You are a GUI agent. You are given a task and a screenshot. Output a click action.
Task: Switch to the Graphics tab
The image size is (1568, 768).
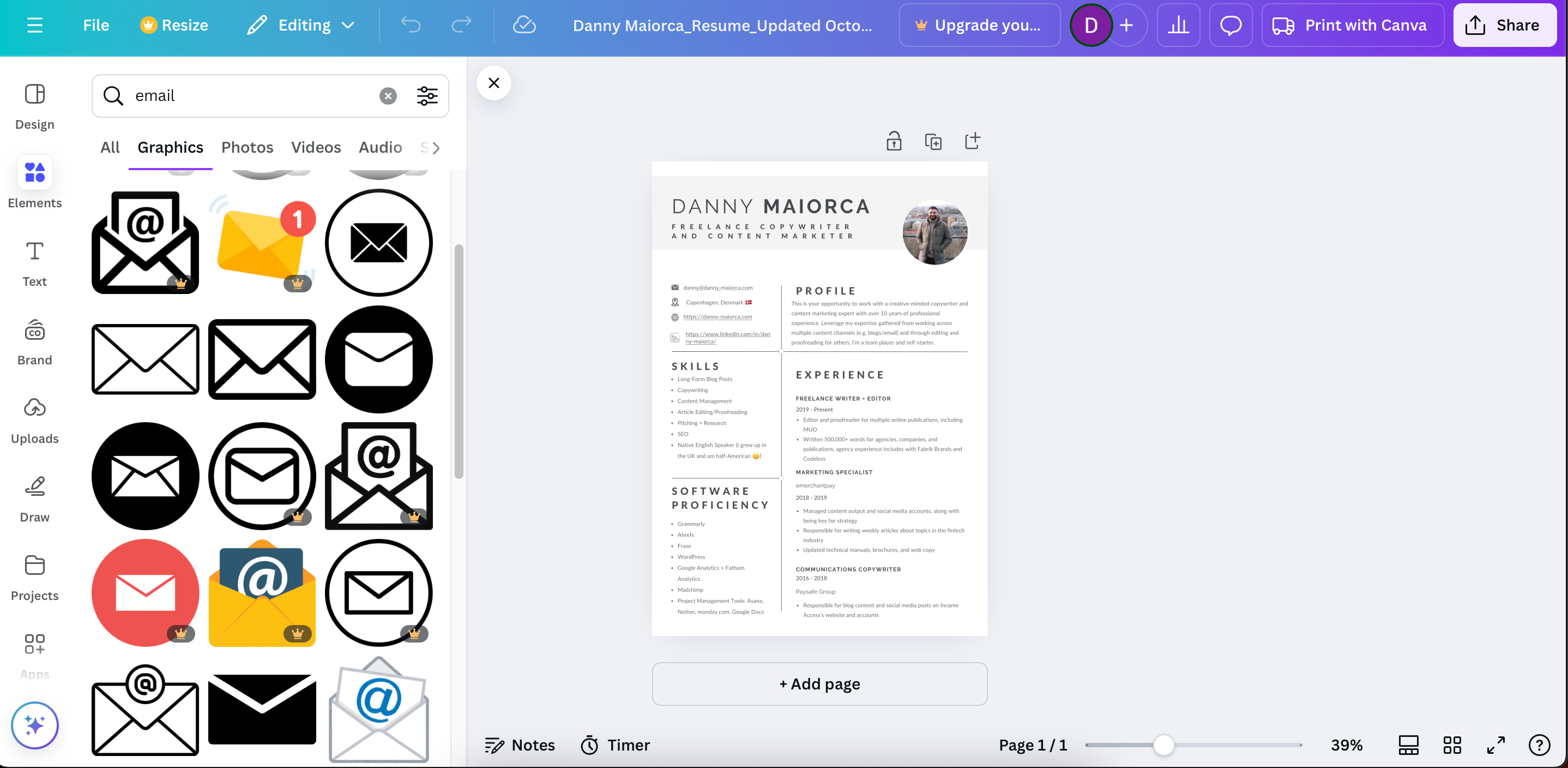point(171,147)
